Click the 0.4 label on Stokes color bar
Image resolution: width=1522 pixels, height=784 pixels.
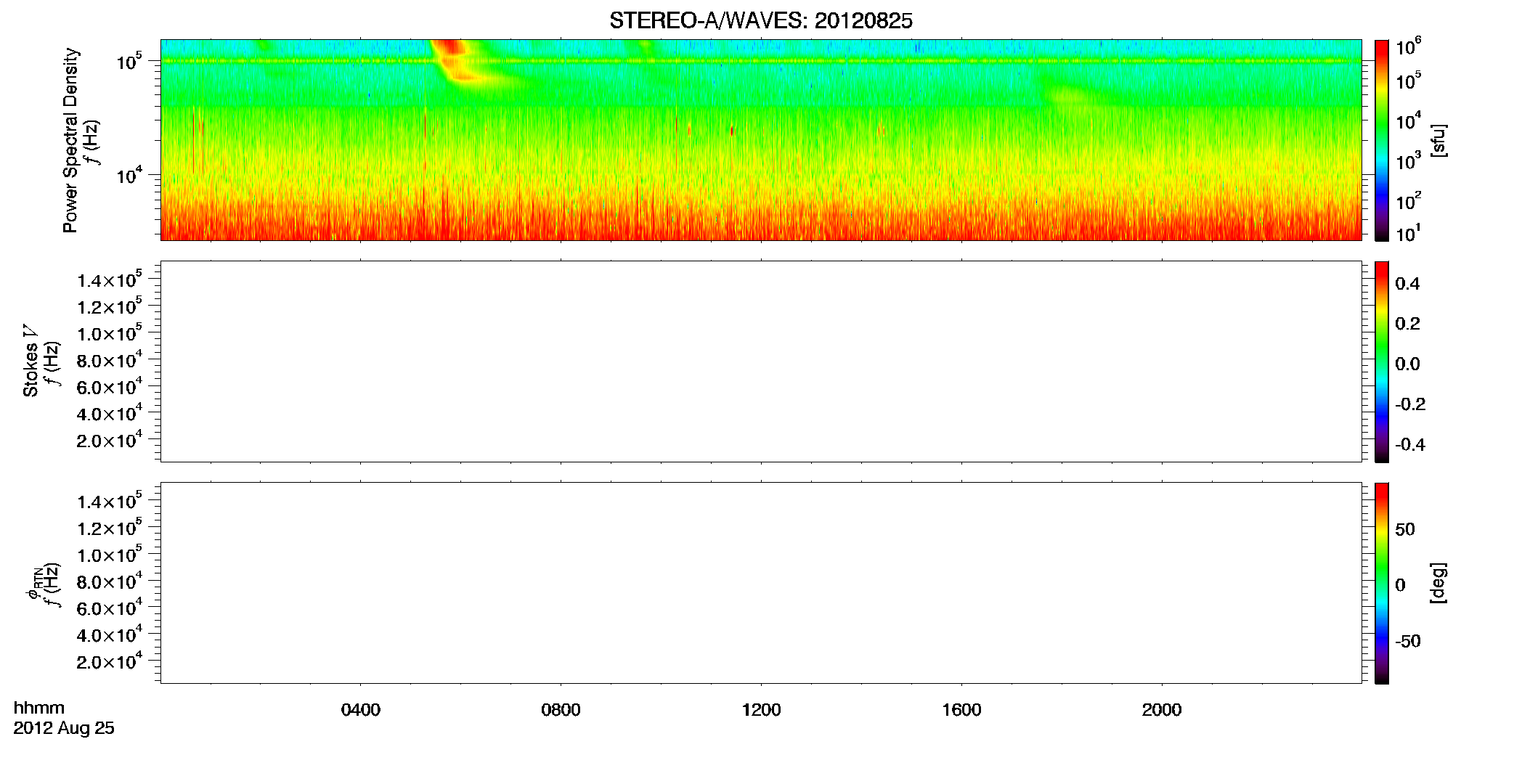coord(1407,284)
